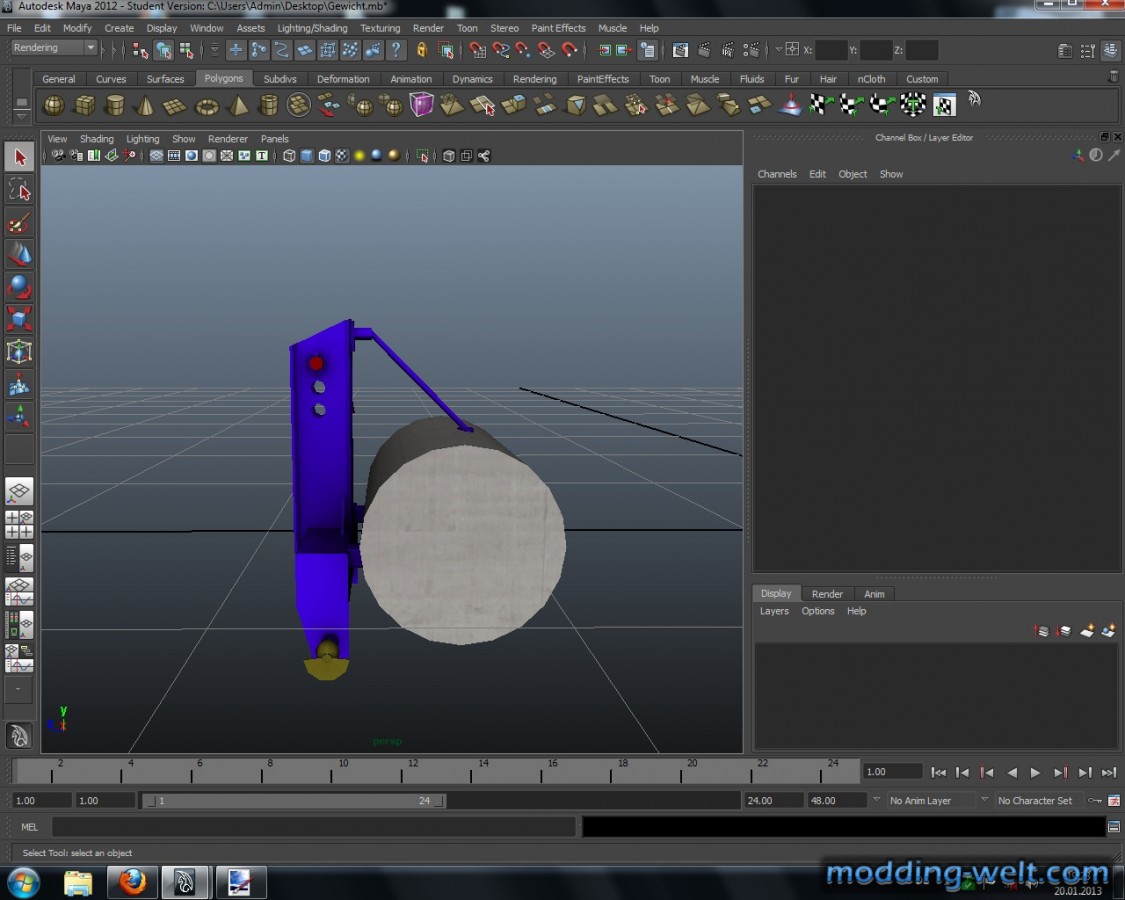Image resolution: width=1125 pixels, height=900 pixels.
Task: Activate the Lasso select tool
Action: [x=19, y=190]
